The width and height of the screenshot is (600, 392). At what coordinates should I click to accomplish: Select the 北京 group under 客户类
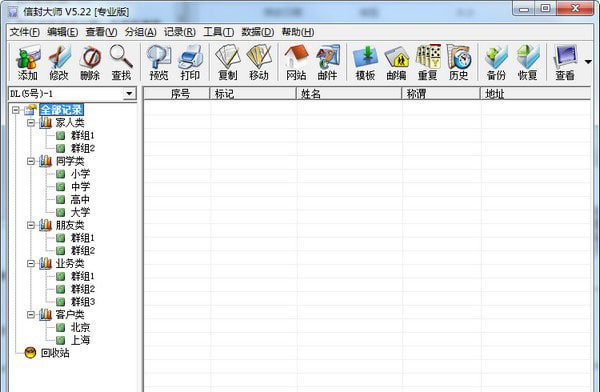(80, 327)
